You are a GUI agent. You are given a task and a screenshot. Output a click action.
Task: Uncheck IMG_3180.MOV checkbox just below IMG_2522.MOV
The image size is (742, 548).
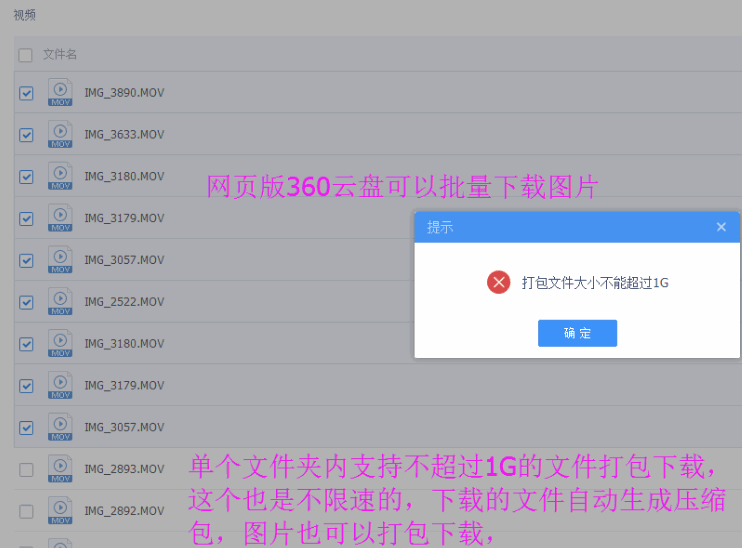click(26, 344)
